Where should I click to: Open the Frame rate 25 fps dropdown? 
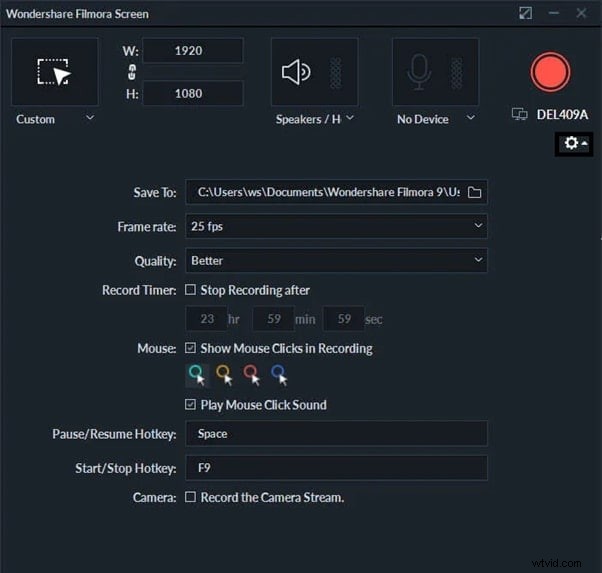(336, 226)
